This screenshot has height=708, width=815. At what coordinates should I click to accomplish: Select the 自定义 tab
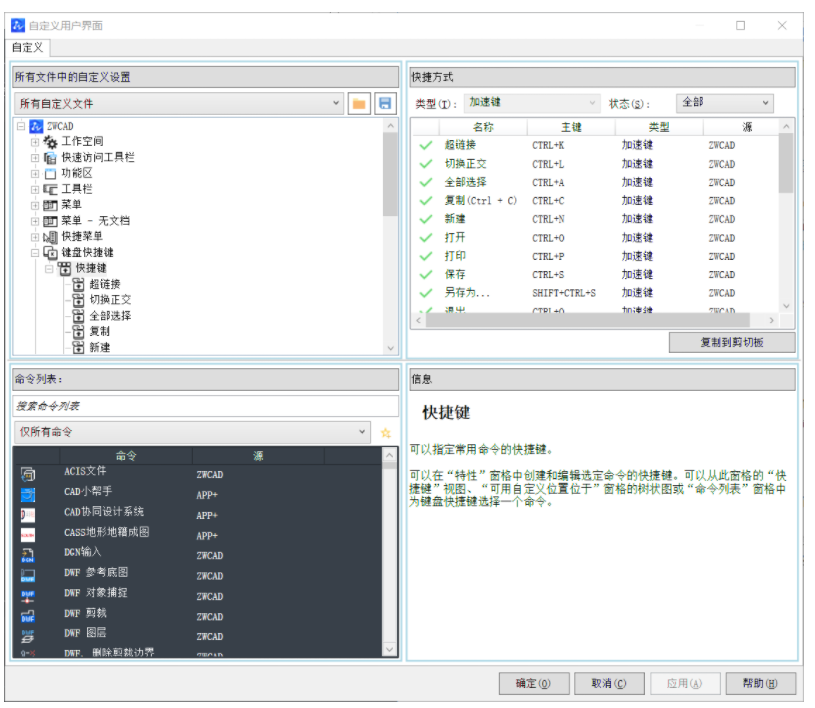click(x=27, y=47)
